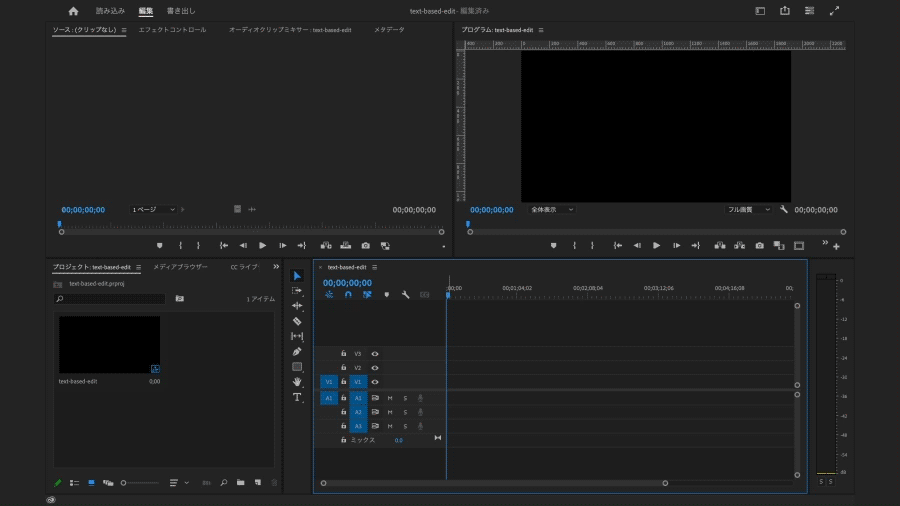Toggle V1 source patching button
Screen dimensions: 900x506
pyautogui.click(x=329, y=382)
